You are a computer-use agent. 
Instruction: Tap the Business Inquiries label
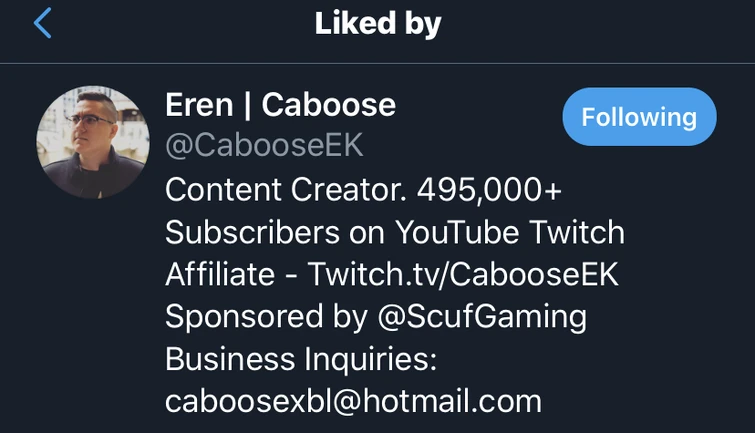(x=301, y=360)
